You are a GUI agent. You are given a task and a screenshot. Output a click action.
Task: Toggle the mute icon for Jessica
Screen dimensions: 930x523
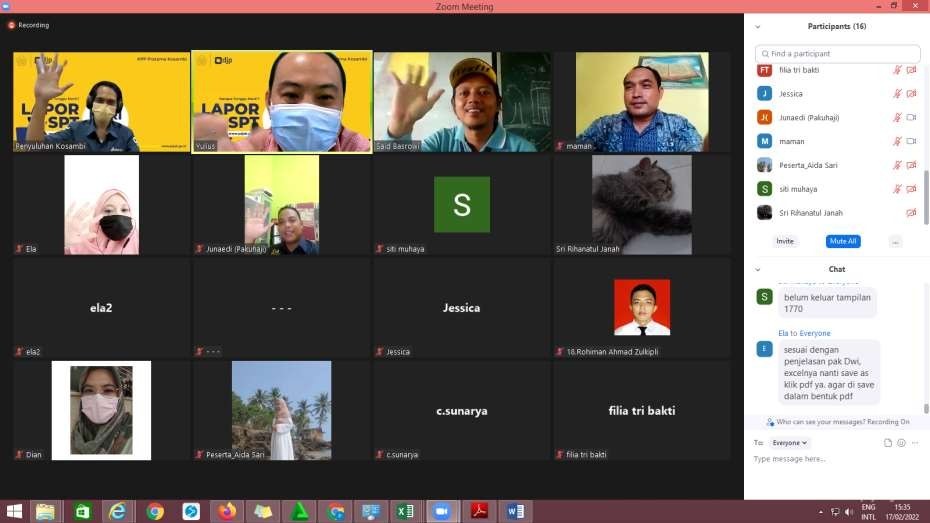click(897, 94)
